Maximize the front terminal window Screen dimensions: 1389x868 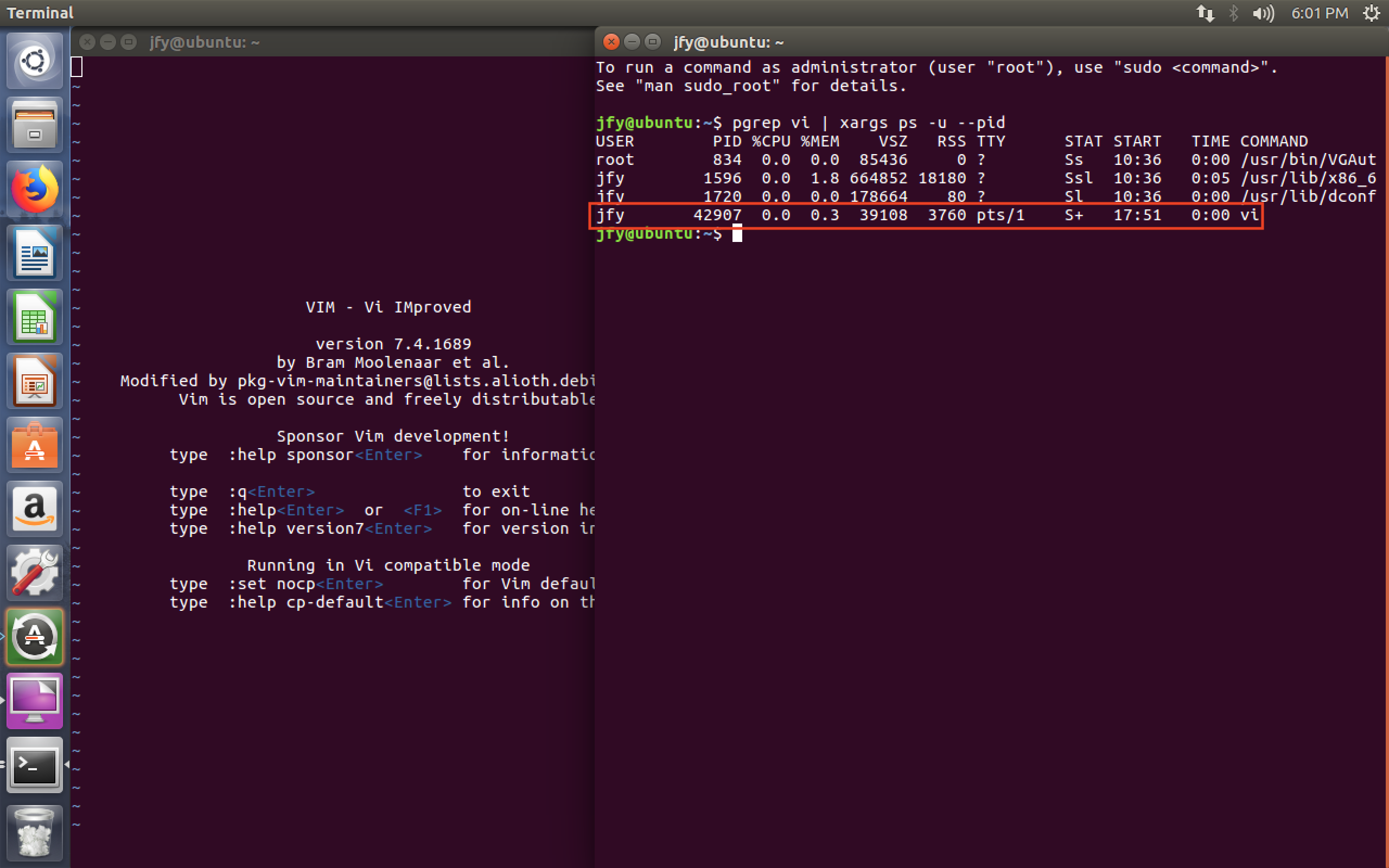[653, 41]
